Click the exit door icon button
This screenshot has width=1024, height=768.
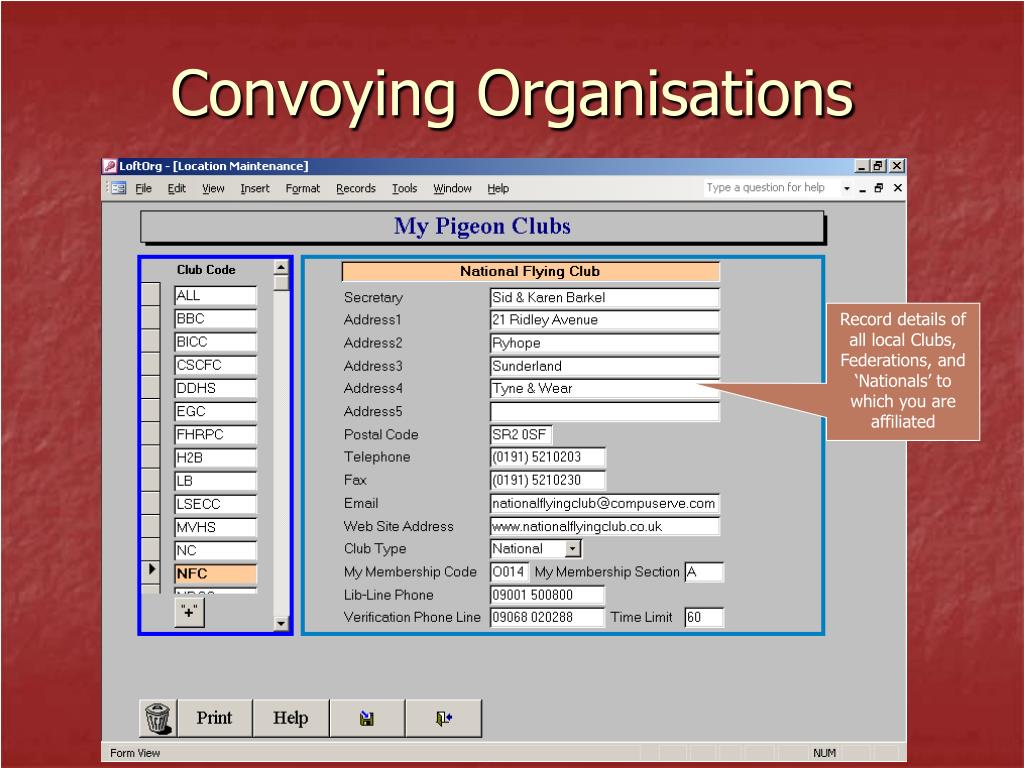click(443, 718)
